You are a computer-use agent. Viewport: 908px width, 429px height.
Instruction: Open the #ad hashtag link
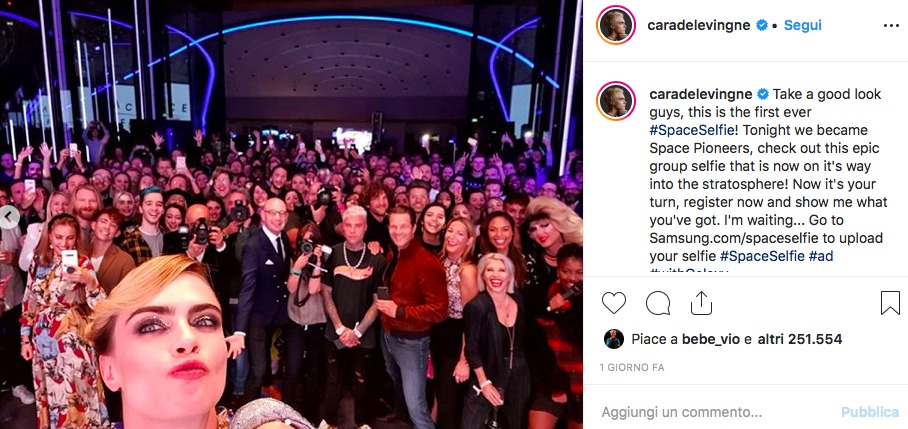tap(821, 256)
